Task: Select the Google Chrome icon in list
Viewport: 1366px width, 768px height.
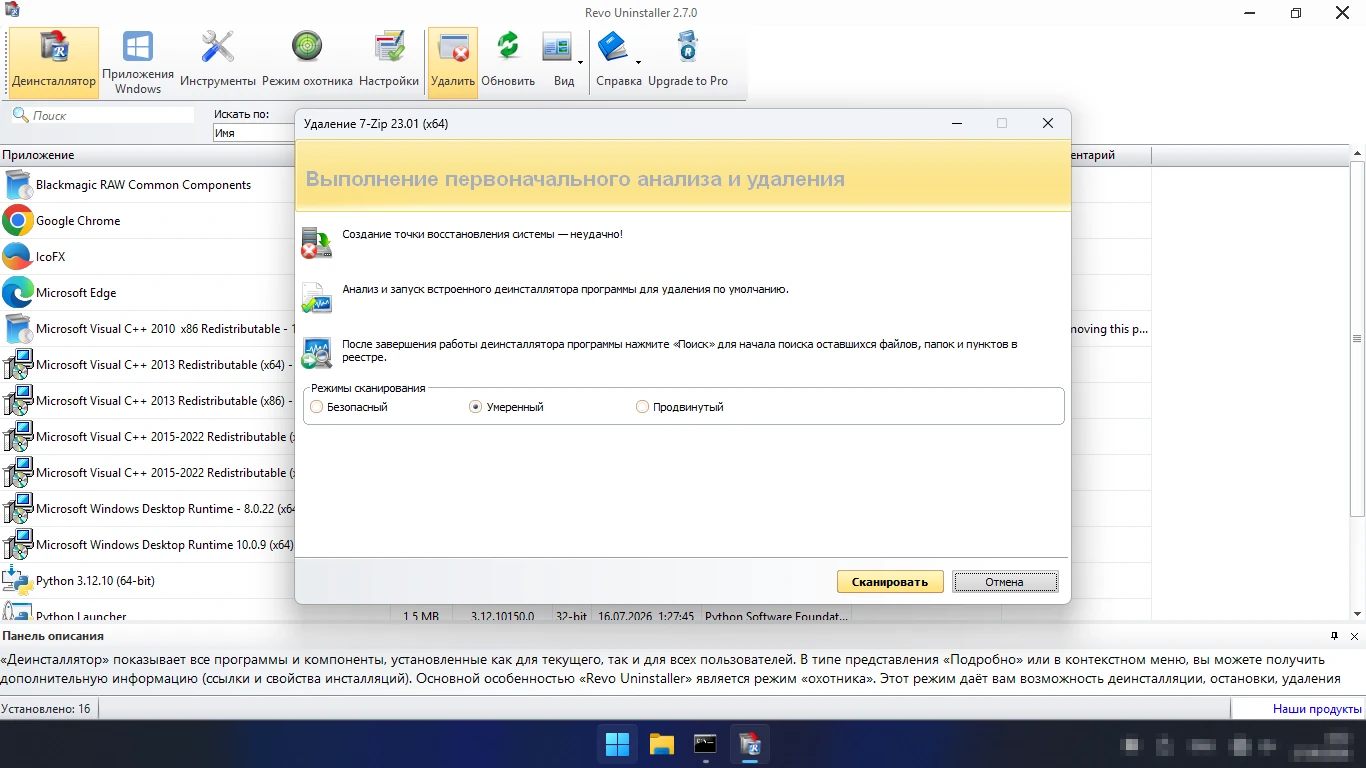Action: (18, 221)
